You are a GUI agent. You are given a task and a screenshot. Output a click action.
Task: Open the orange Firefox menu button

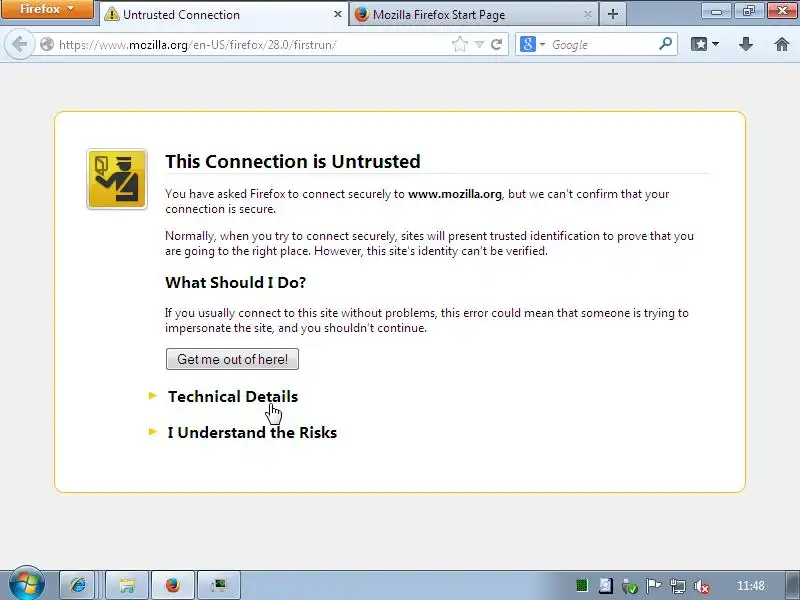[x=47, y=9]
